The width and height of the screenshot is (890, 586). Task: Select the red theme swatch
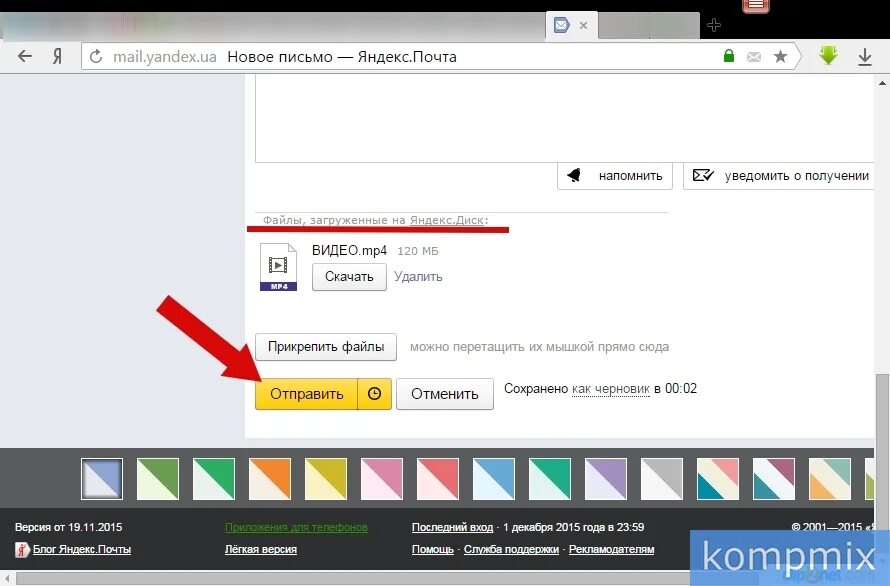(438, 479)
